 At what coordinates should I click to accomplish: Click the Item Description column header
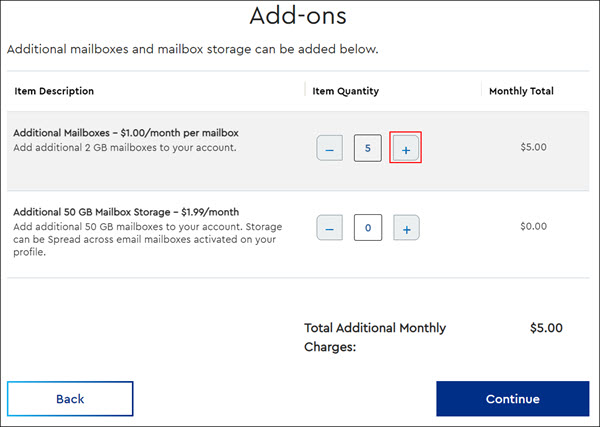54,91
